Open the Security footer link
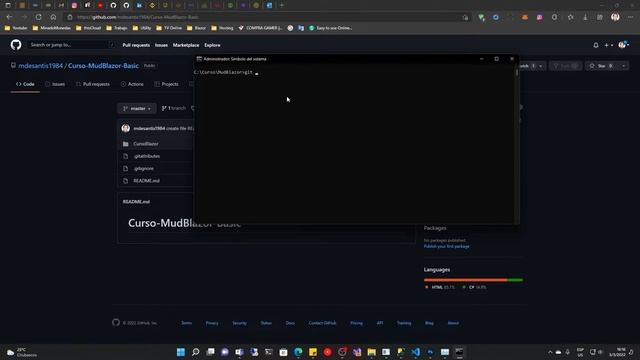 240,323
